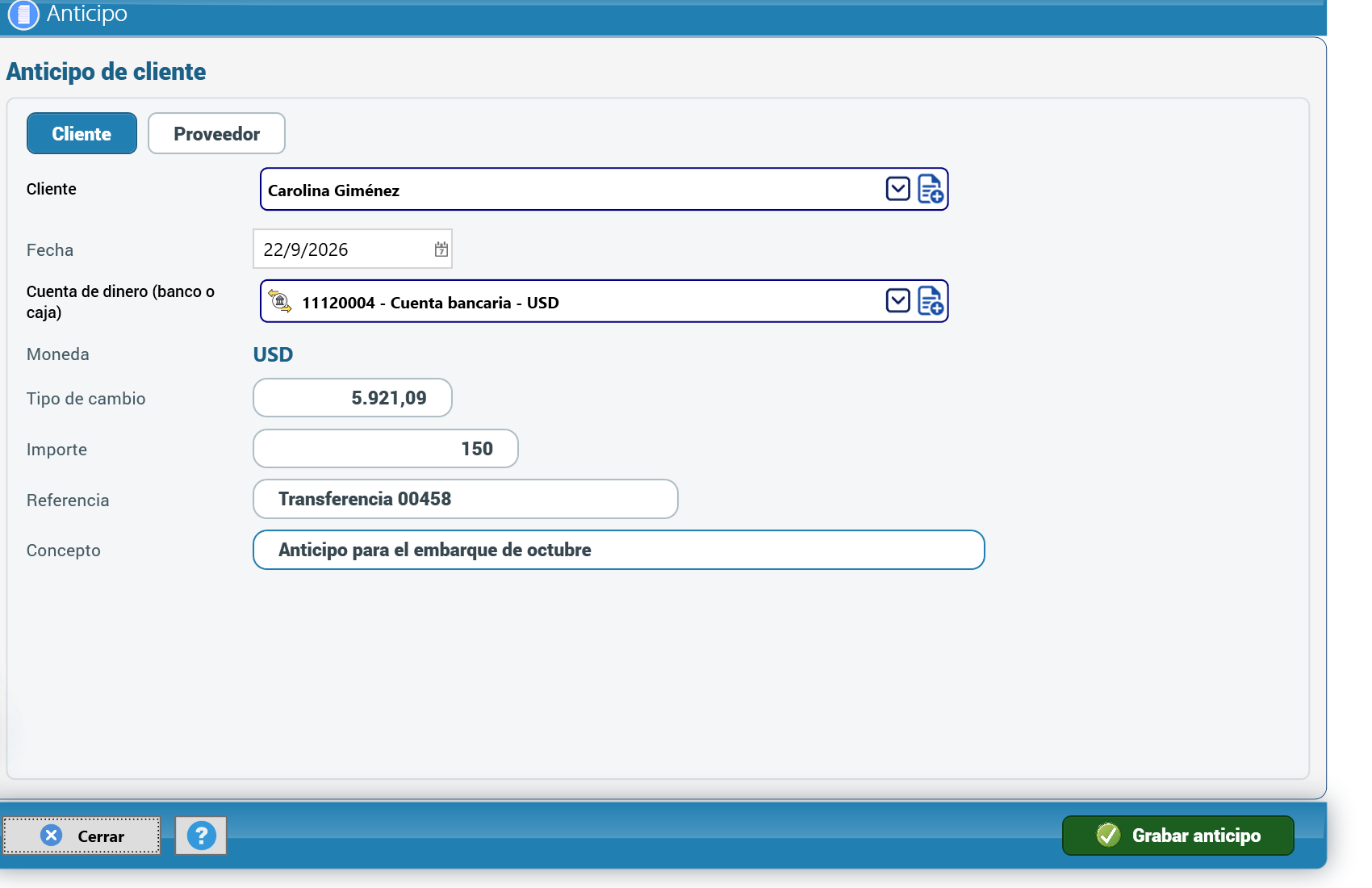Image resolution: width=1372 pixels, height=888 pixels.
Task: Click the Importe field with 150
Action: point(386,449)
